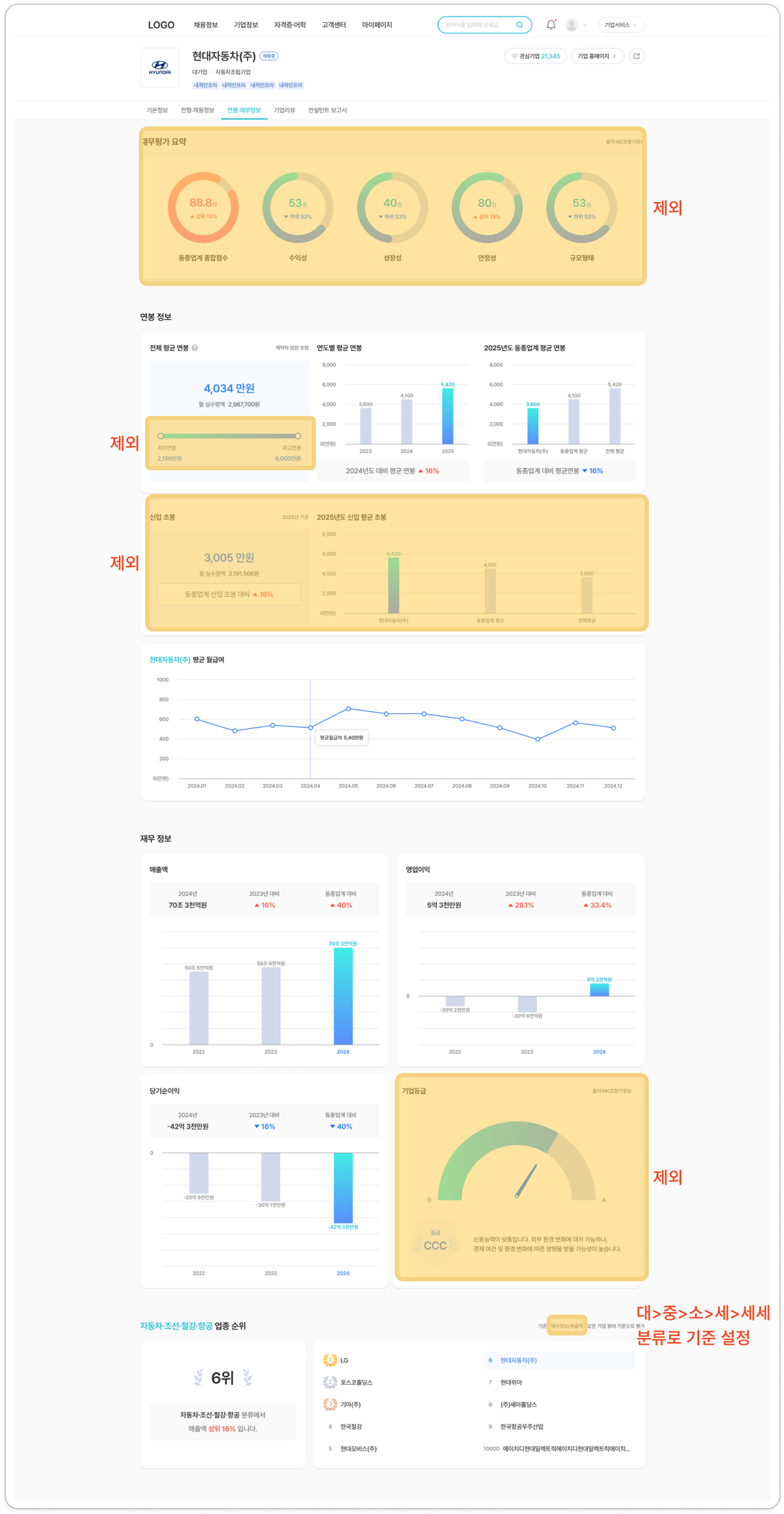Switch to the 기업리뷰 tab
Screen dimensions: 784x1514
[284, 110]
